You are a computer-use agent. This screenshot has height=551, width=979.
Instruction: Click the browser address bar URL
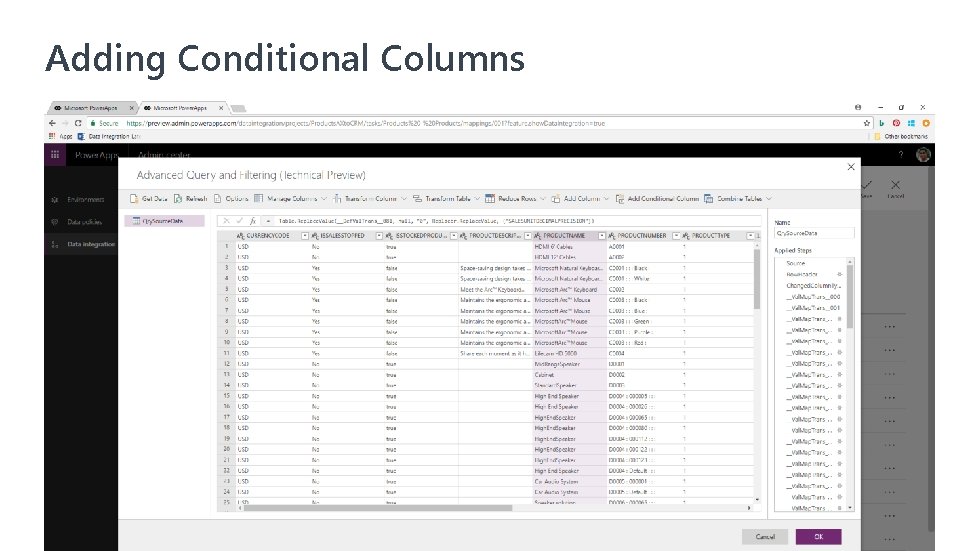coord(366,124)
